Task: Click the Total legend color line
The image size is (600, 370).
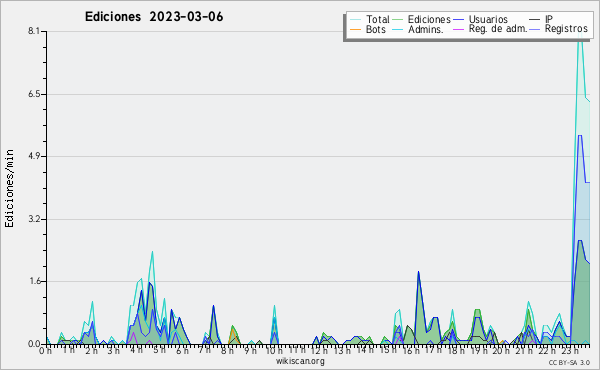Action: coord(356,20)
